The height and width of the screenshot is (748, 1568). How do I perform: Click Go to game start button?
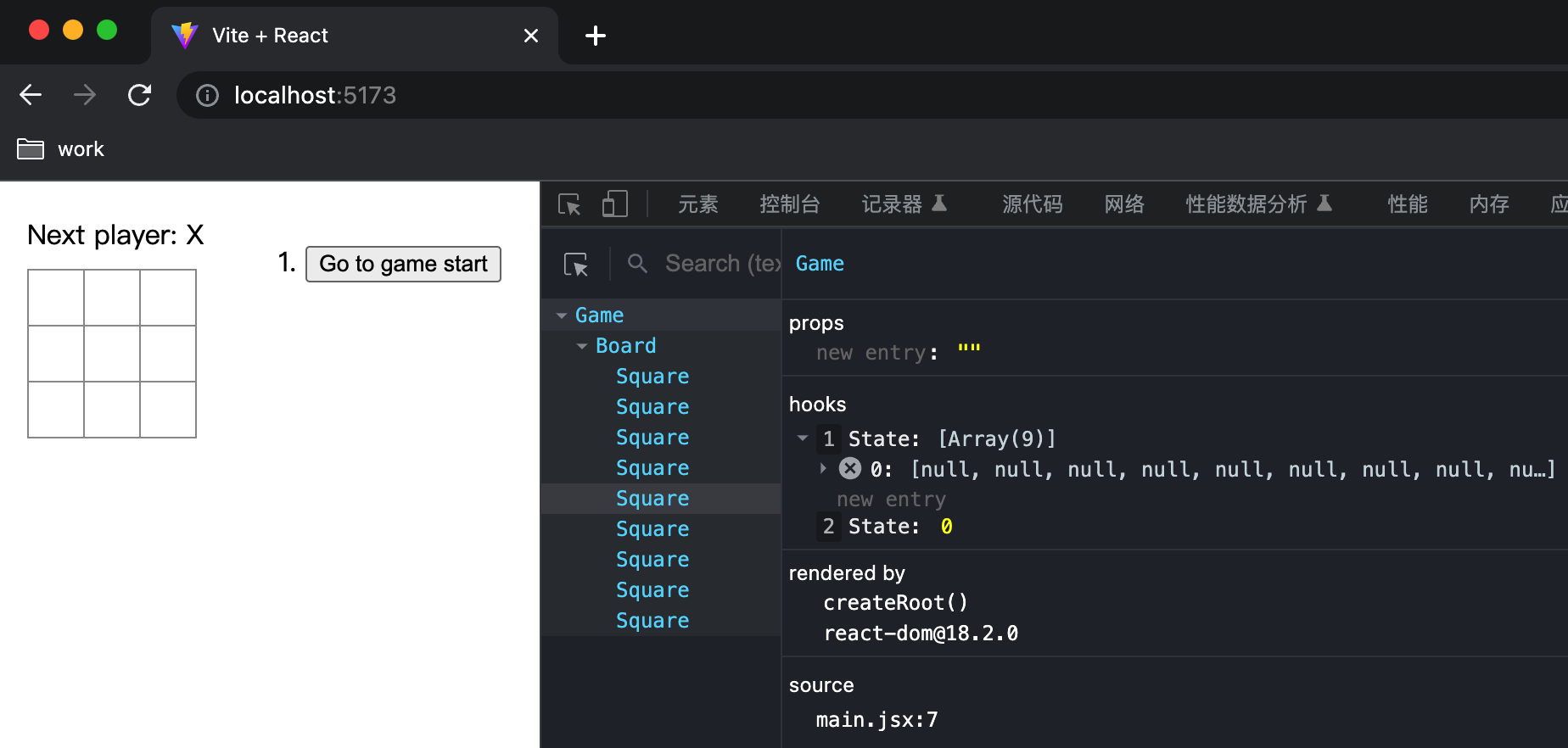pyautogui.click(x=403, y=264)
